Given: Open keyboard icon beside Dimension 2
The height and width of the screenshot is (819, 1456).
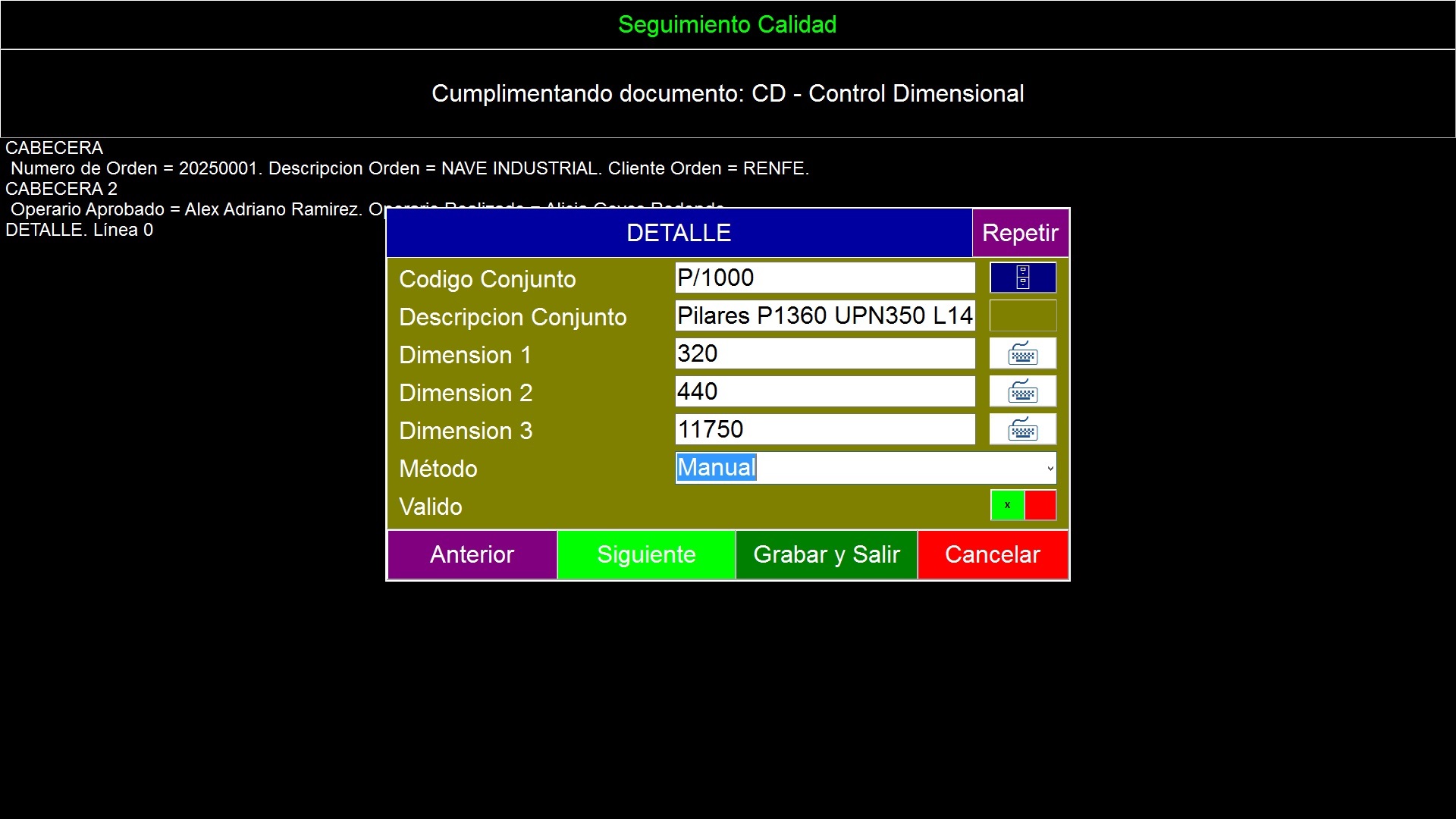Looking at the screenshot, I should [x=1022, y=391].
